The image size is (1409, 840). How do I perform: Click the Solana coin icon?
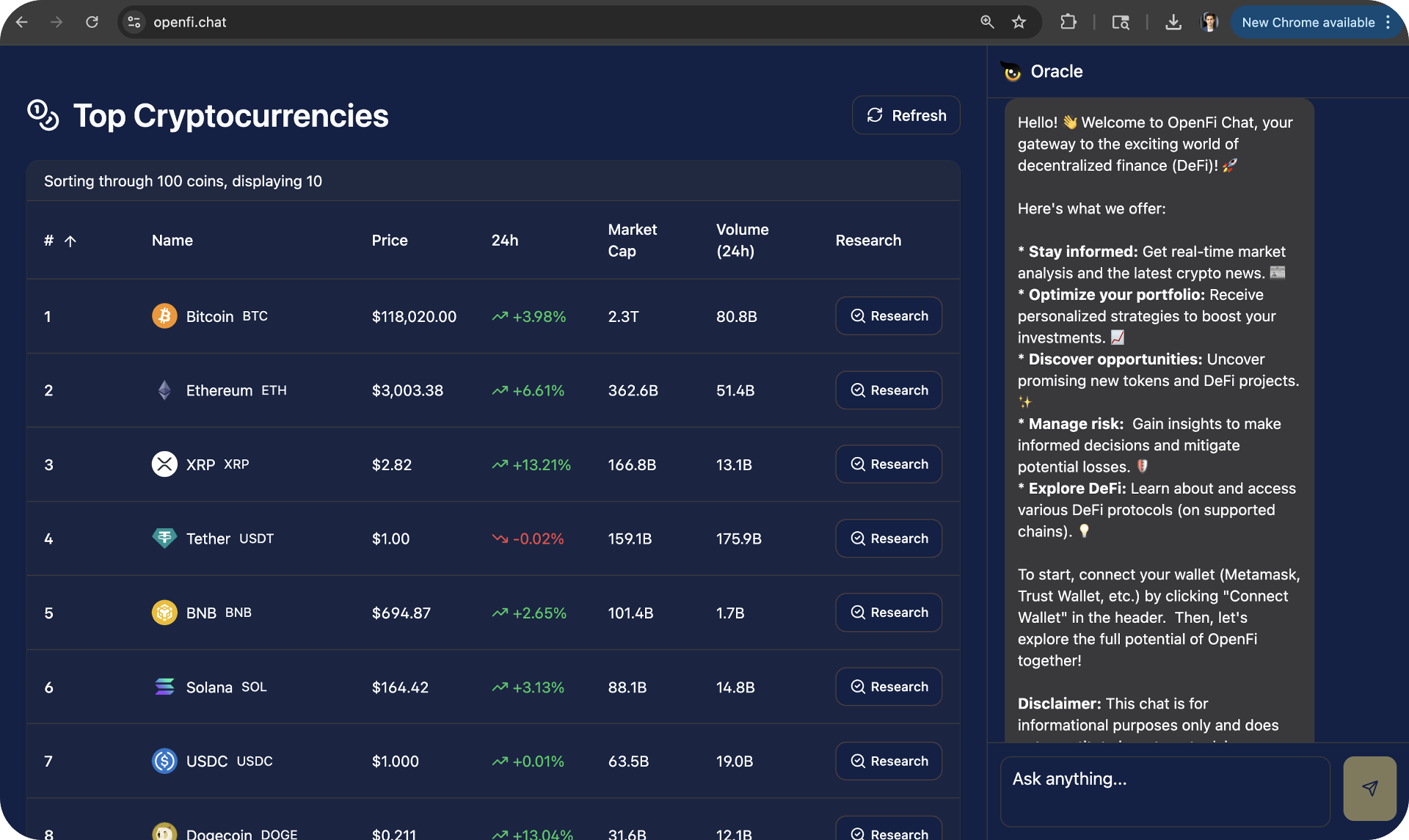(x=164, y=687)
